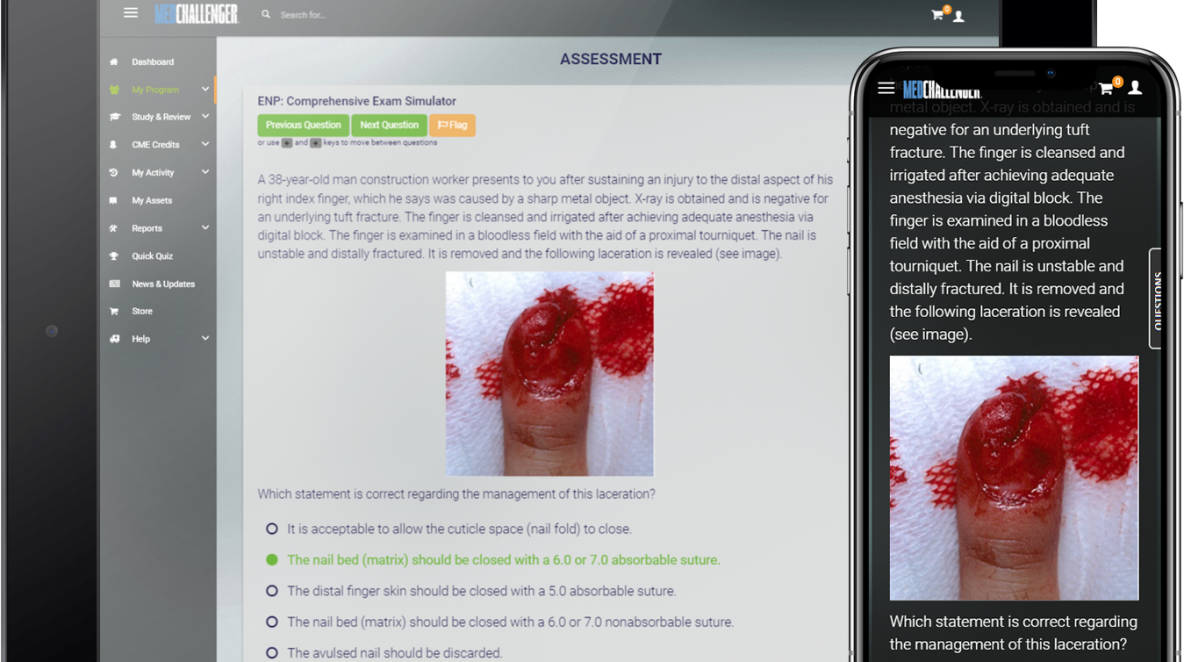1184x662 pixels.
Task: Click the My Program icon in sidebar
Action: click(114, 90)
